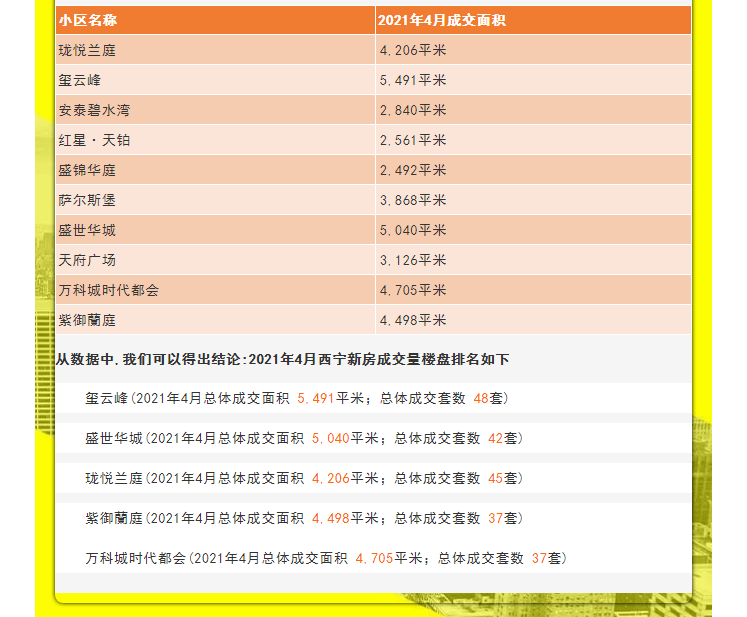This screenshot has height=617, width=747.
Task: Select the 红星·天铂 table cell
Action: [215, 140]
